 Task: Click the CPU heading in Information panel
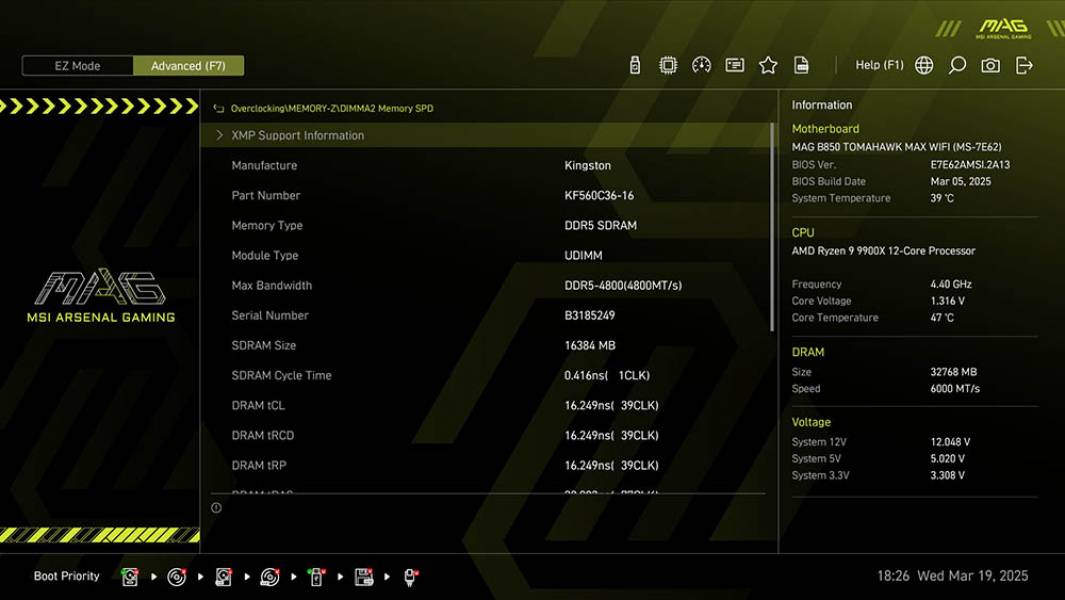click(x=803, y=232)
